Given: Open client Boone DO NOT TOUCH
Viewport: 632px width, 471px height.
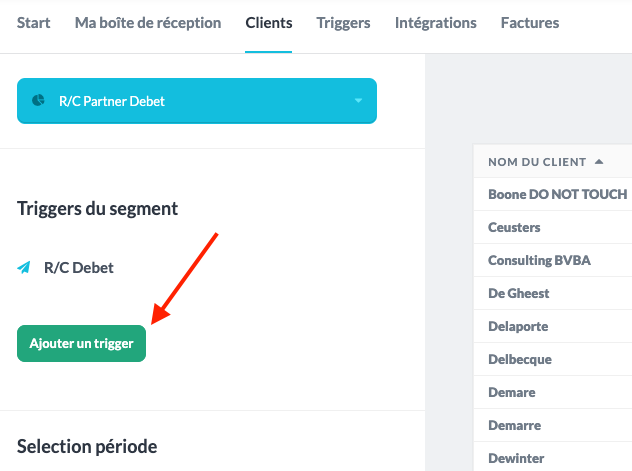Looking at the screenshot, I should (557, 194).
